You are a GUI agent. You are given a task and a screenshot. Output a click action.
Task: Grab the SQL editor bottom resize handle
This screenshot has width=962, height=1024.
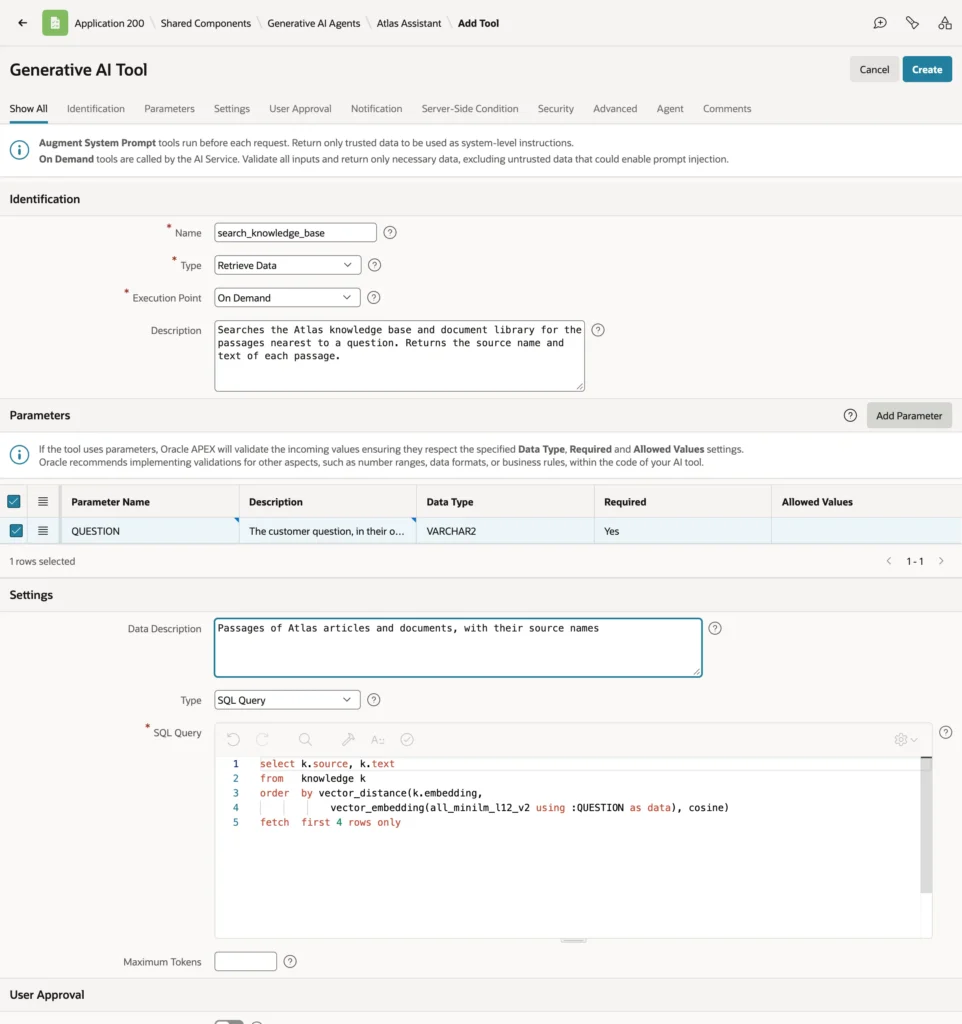click(x=573, y=940)
